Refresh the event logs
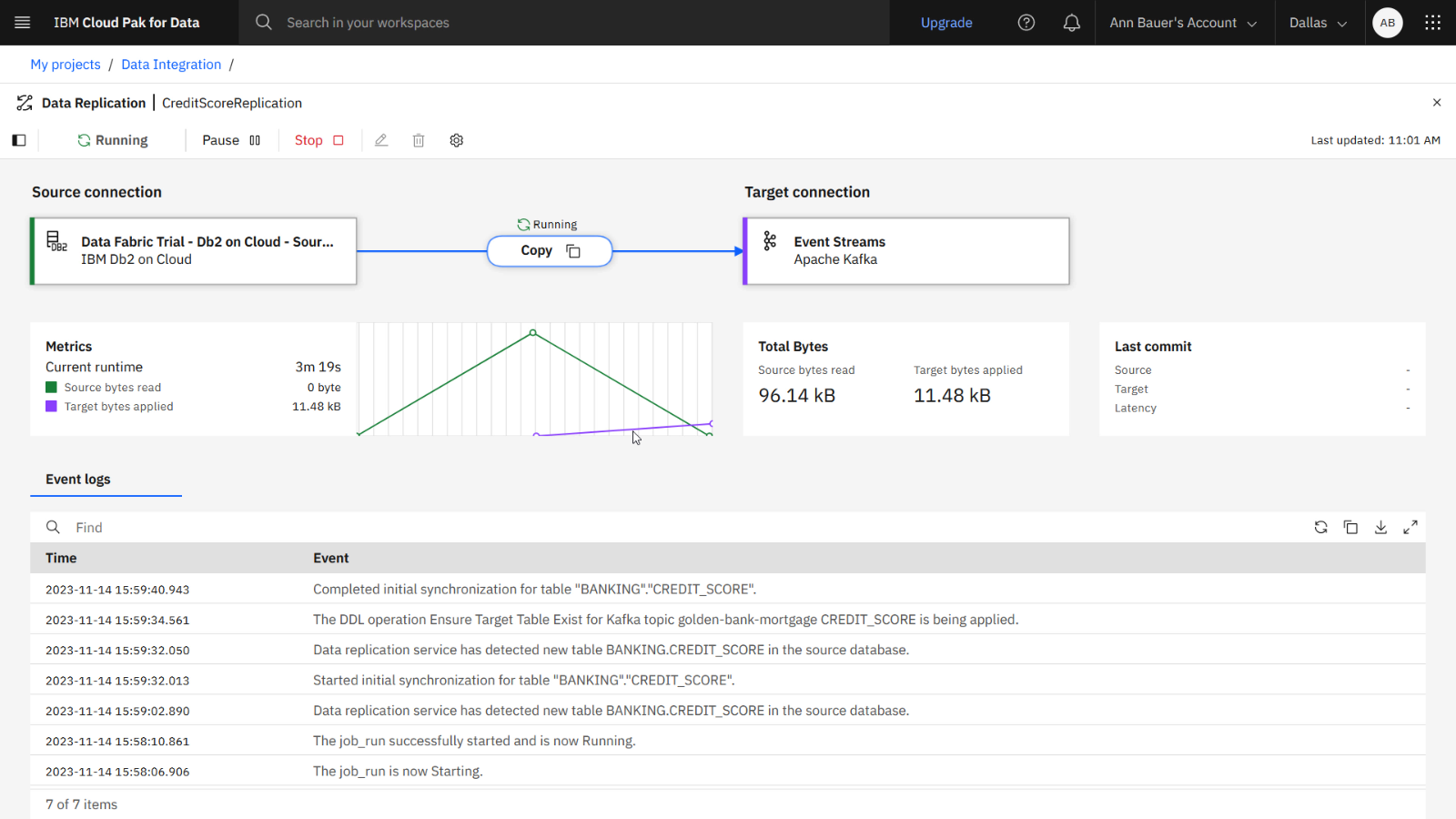1456x819 pixels. click(x=1321, y=528)
